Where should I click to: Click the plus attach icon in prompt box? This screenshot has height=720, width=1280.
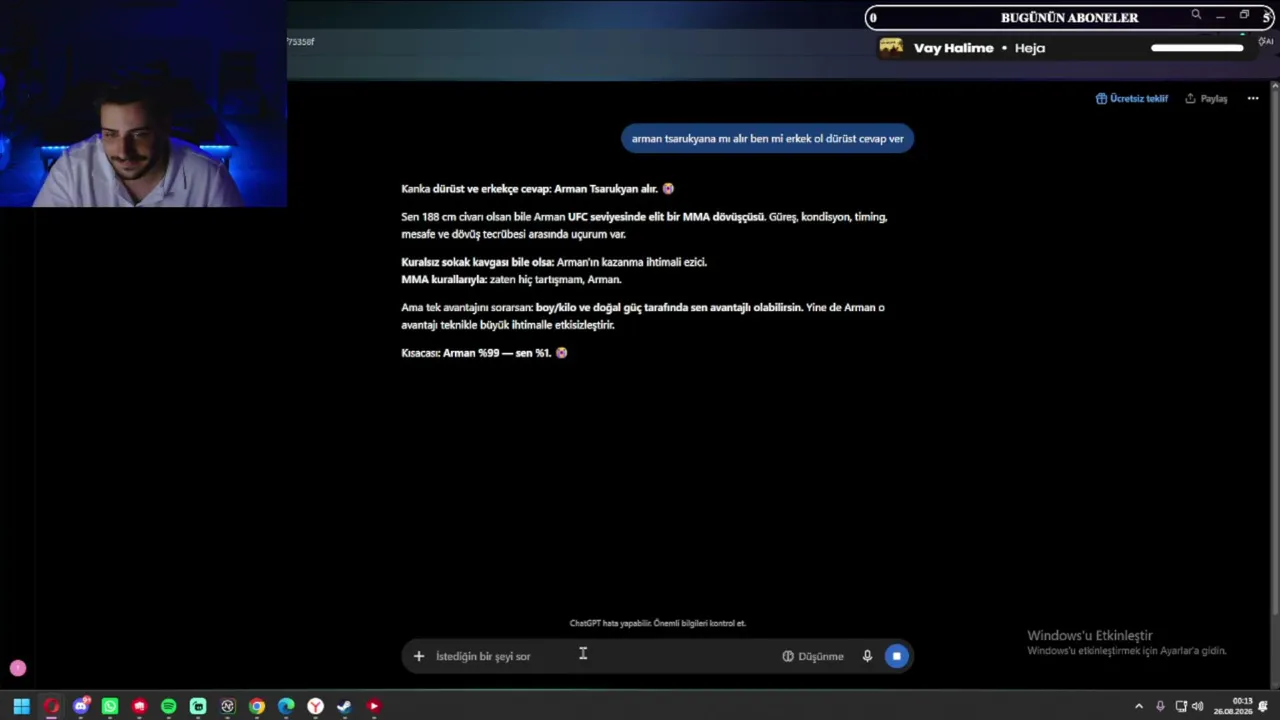pos(419,656)
